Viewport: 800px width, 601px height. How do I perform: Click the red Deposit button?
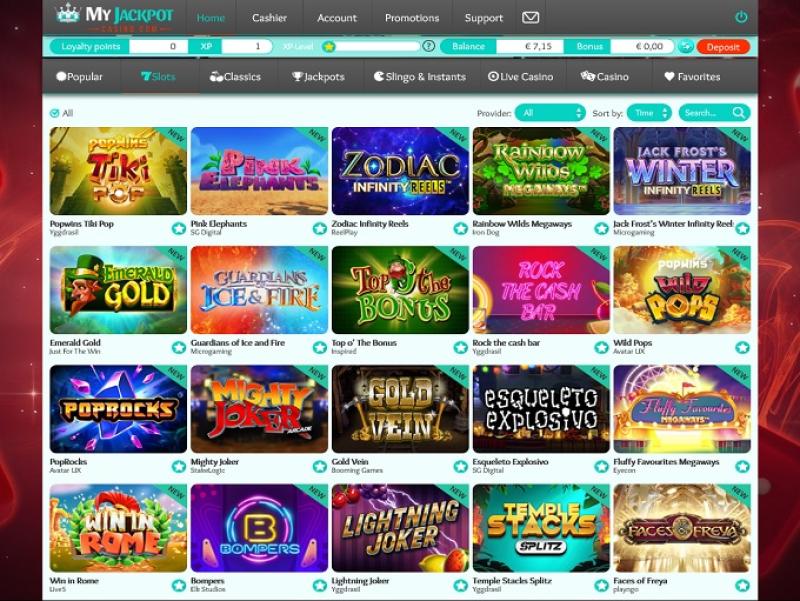pos(723,46)
